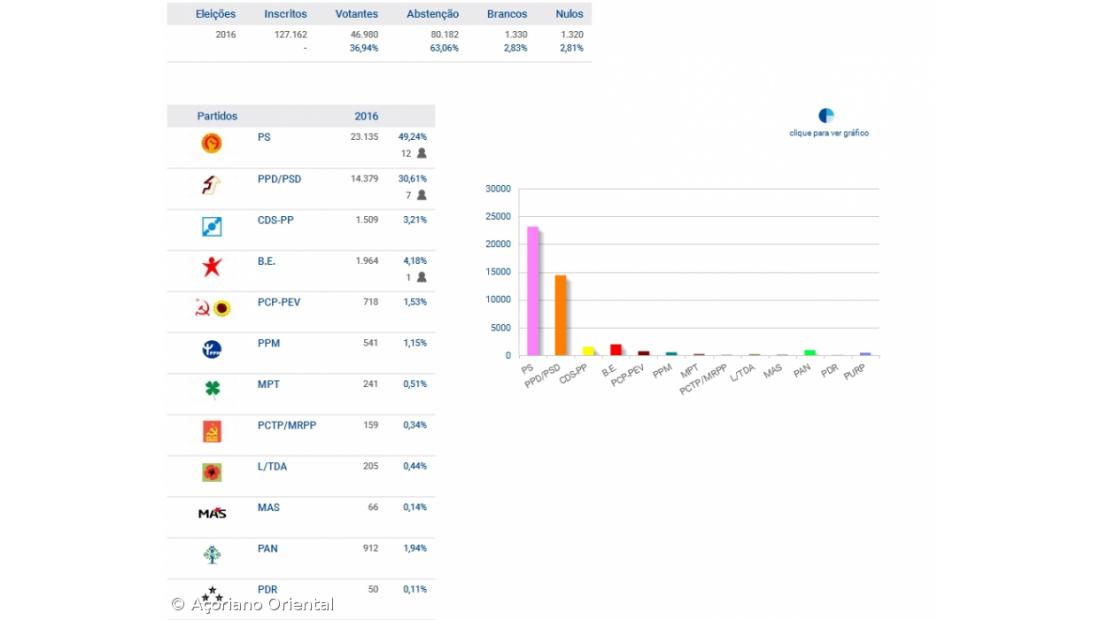The image size is (1100, 620).
Task: Click the MPT green clover logo
Action: tap(211, 389)
